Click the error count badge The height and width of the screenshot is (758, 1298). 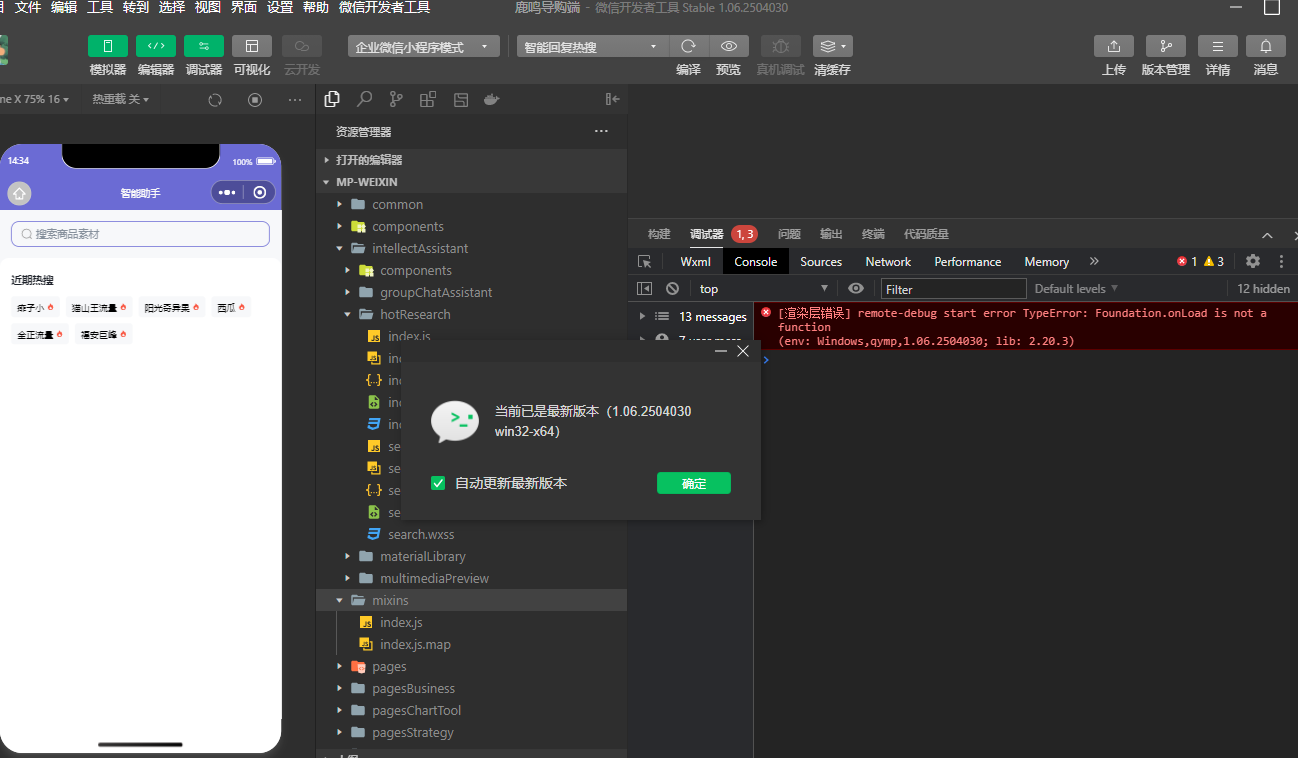tap(1187, 261)
